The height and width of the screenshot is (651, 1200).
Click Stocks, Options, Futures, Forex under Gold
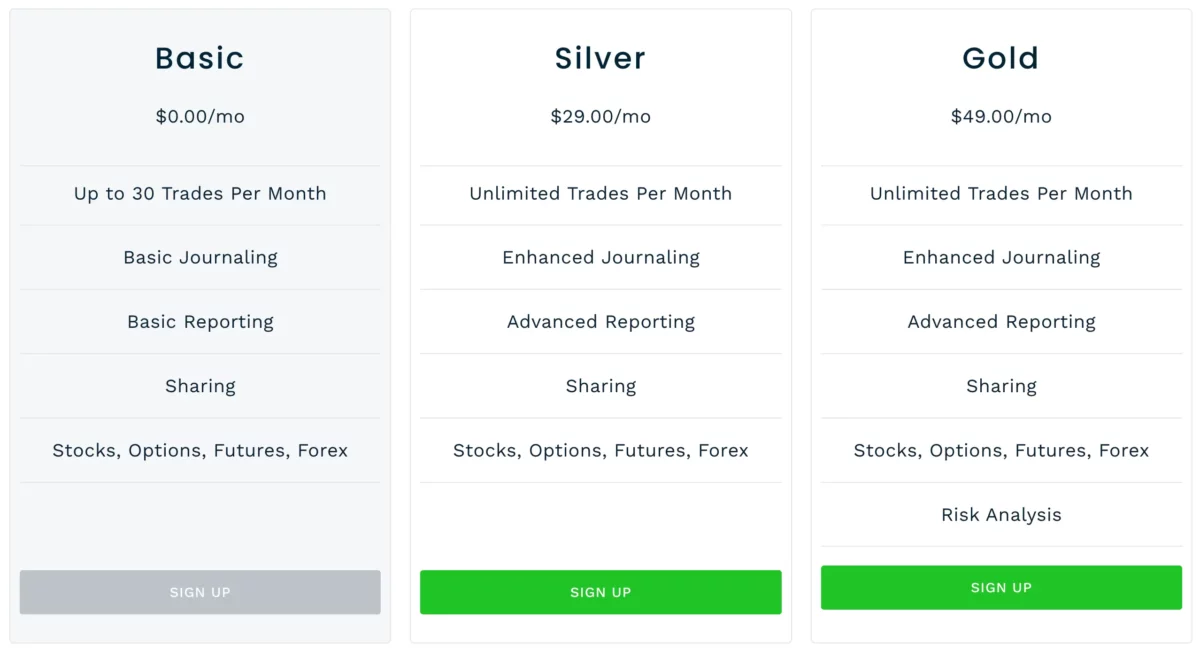point(1001,450)
